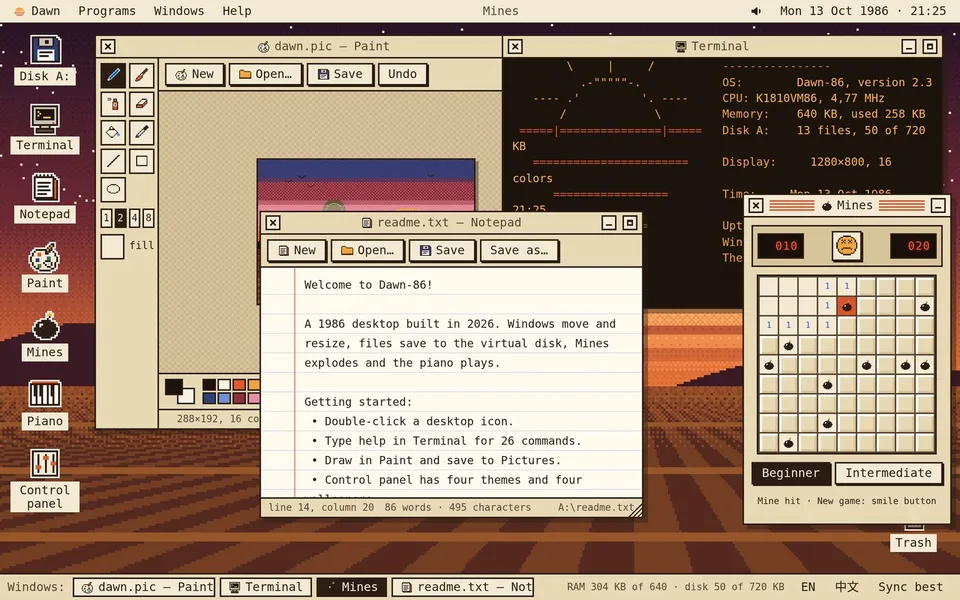Click the Notepad window resize grip
Screen dimensions: 960x600
tap(636, 510)
